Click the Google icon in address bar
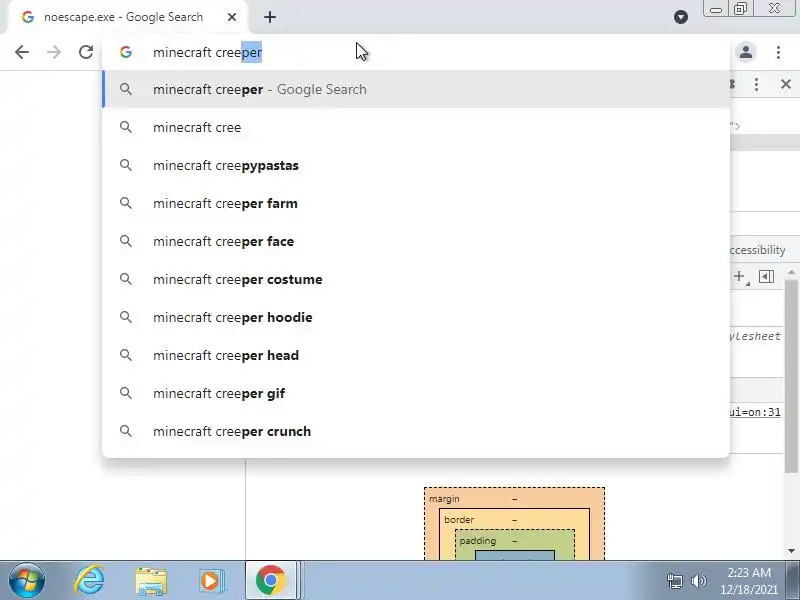Viewport: 800px width, 600px height. (x=126, y=52)
